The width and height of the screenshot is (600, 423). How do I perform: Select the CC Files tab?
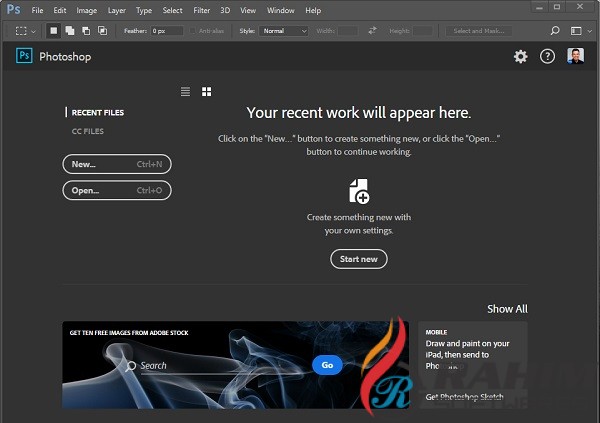tap(87, 131)
